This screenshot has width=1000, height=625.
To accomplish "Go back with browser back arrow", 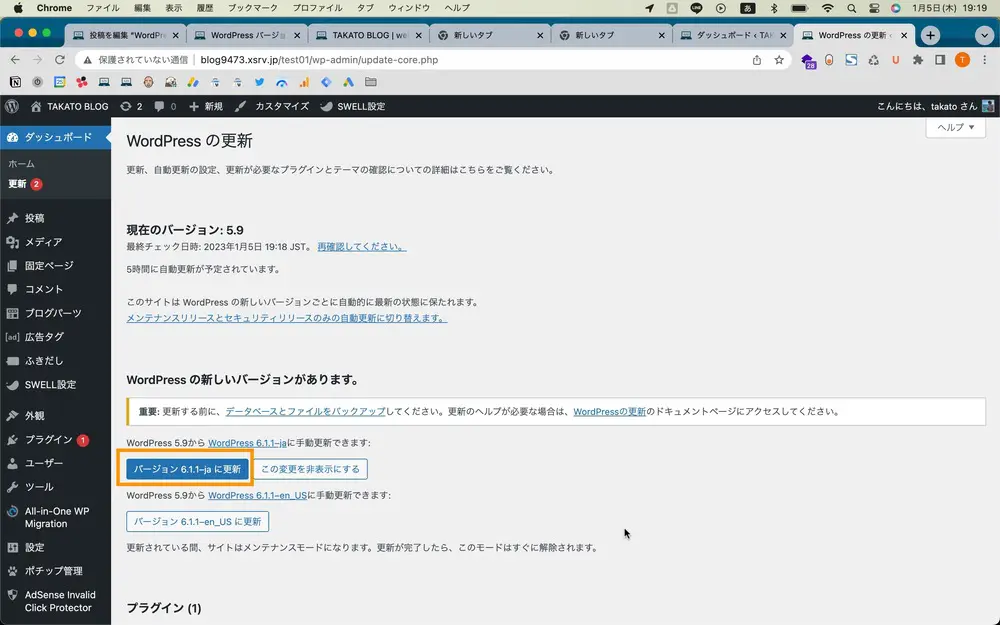I will (x=15, y=60).
